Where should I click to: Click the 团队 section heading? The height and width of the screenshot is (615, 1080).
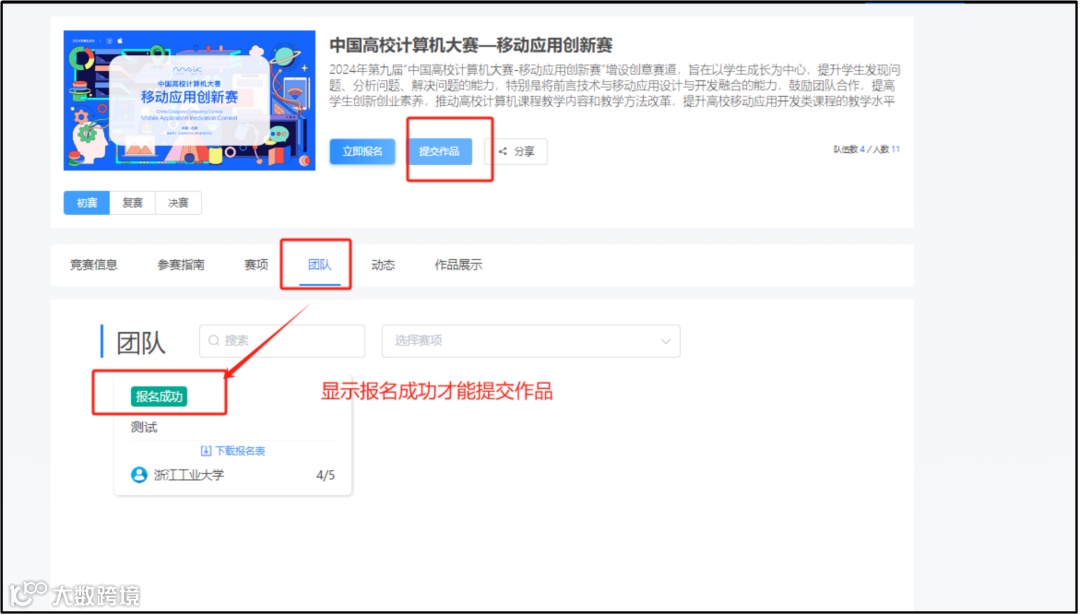click(x=141, y=342)
